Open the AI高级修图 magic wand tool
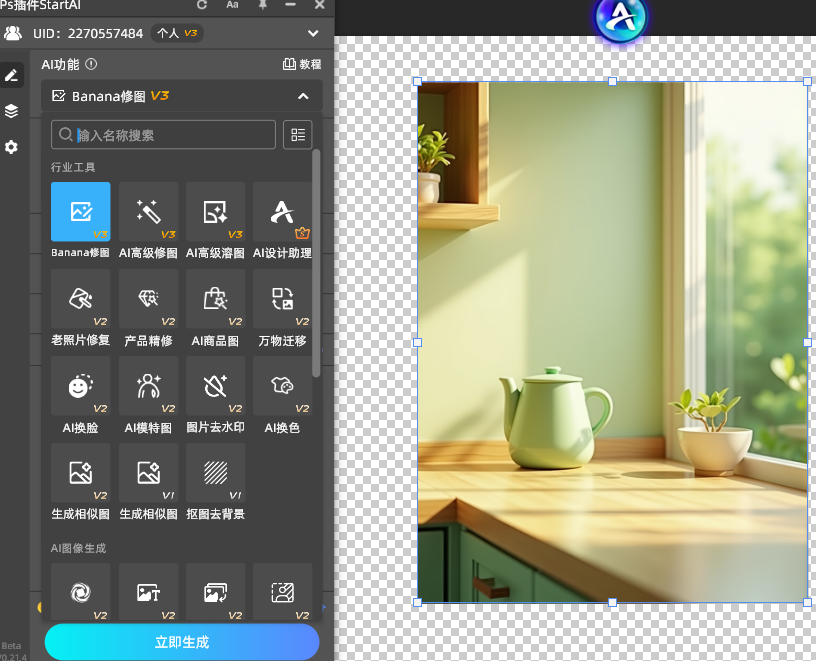This screenshot has width=816, height=661. click(x=148, y=212)
